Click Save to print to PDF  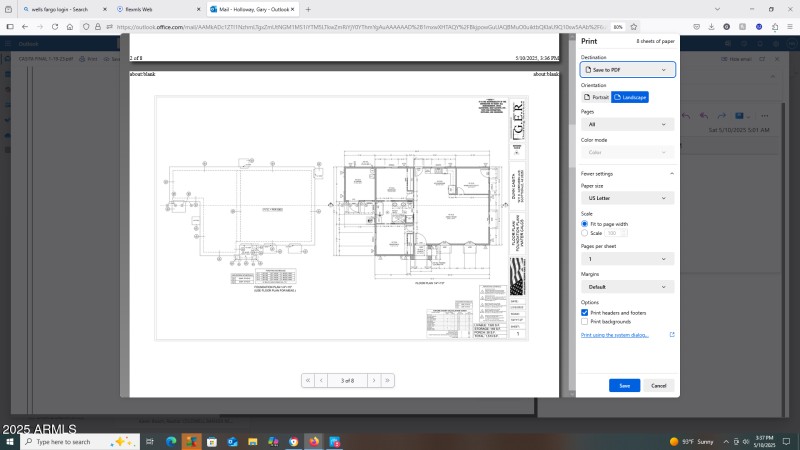tap(624, 385)
